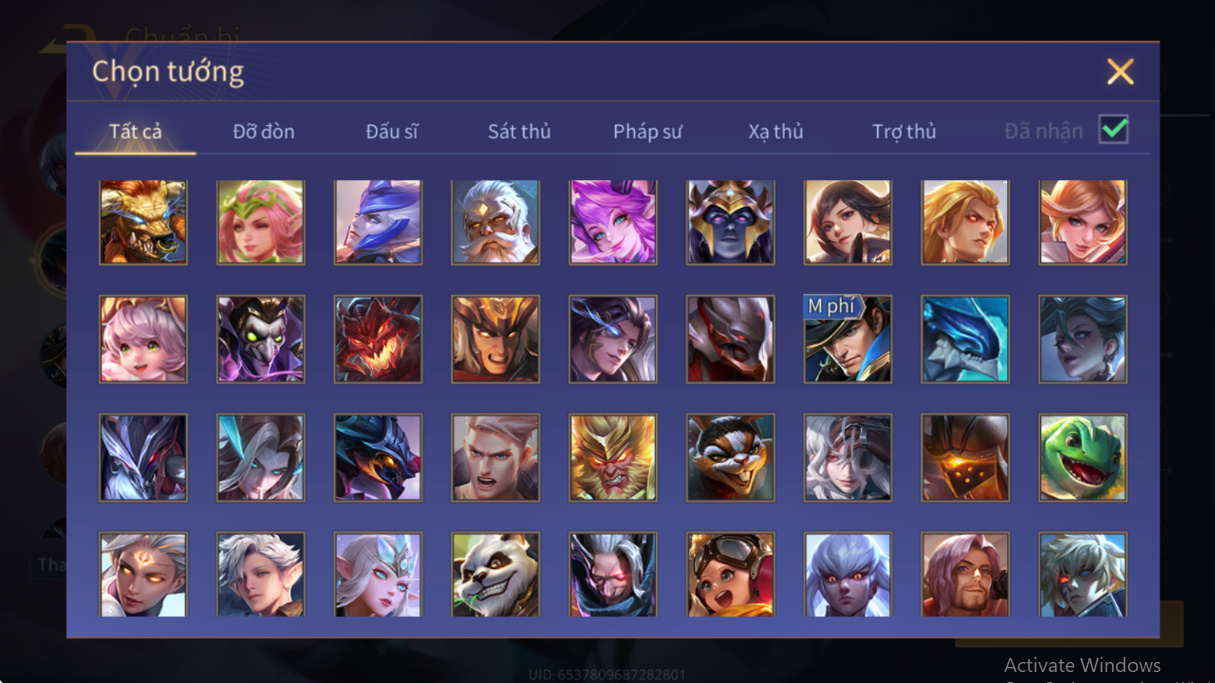Toggle the 'Đã nhận' checkbox
Screen dimensions: 1215x683
pyautogui.click(x=1113, y=130)
